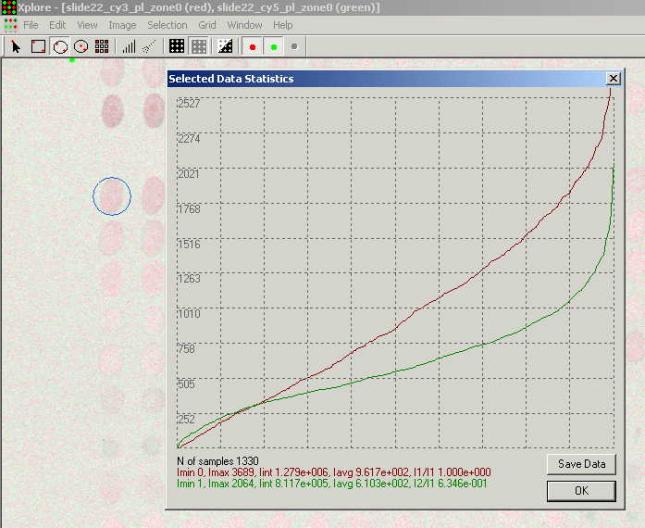Click the gray grid display icon

tap(199, 46)
